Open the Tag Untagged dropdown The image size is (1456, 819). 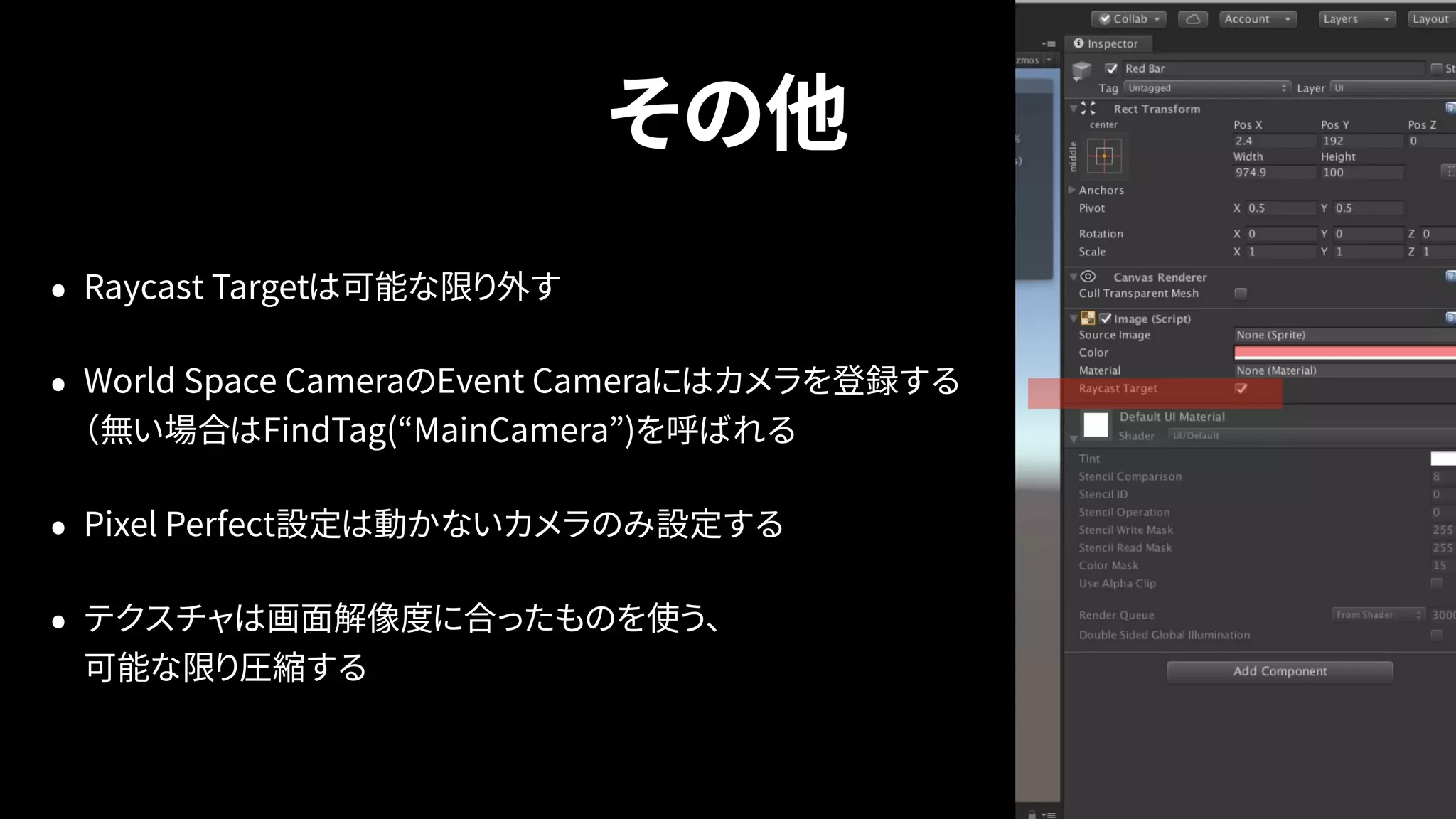coord(1207,88)
